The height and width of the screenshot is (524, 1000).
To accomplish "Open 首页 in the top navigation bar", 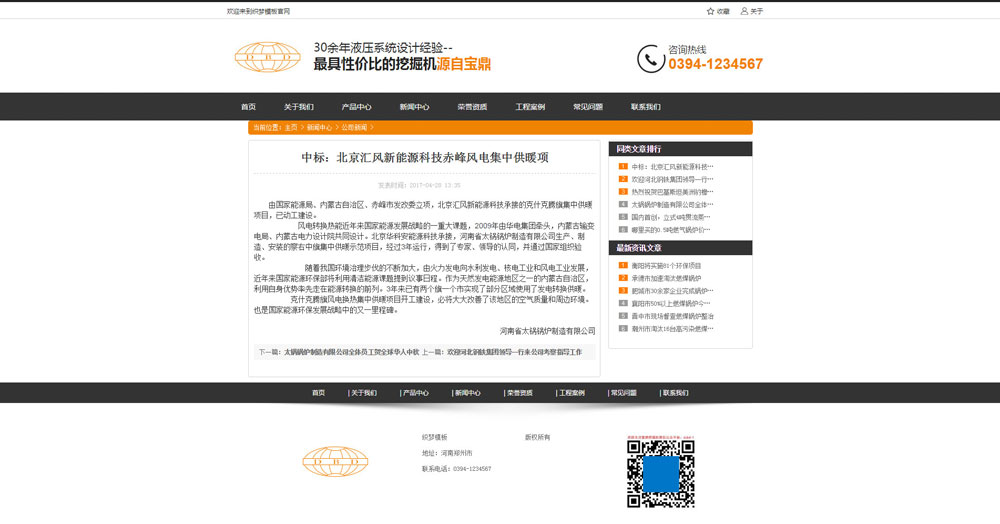I will (x=249, y=107).
